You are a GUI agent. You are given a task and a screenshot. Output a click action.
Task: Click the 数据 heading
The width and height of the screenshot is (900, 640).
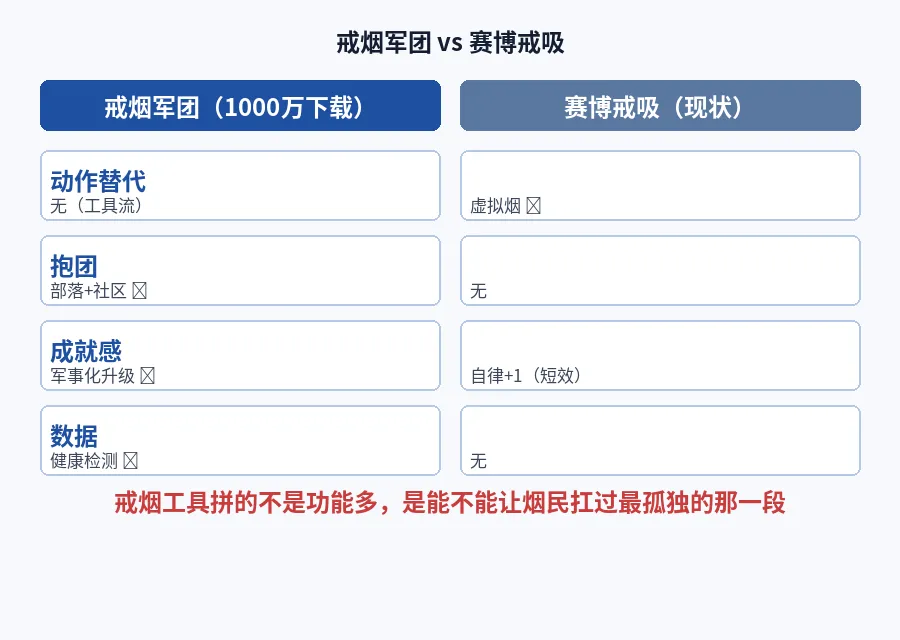tap(74, 436)
